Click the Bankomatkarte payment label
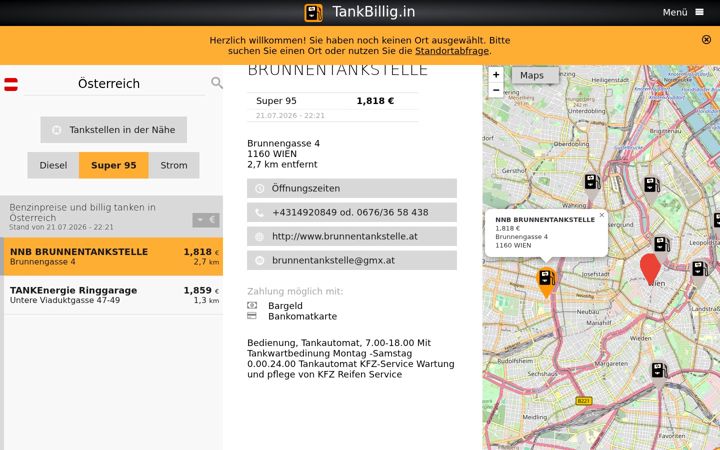 (303, 316)
